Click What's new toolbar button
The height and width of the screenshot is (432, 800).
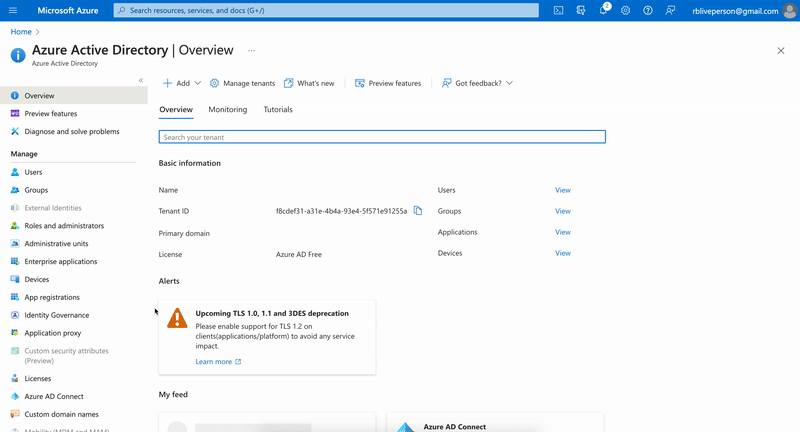(x=309, y=83)
